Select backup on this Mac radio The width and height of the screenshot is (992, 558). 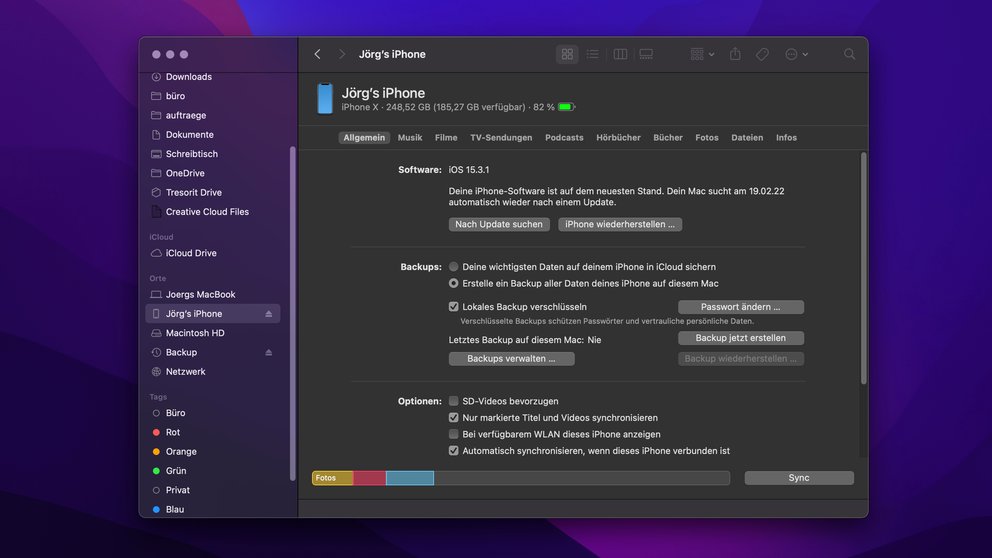454,283
